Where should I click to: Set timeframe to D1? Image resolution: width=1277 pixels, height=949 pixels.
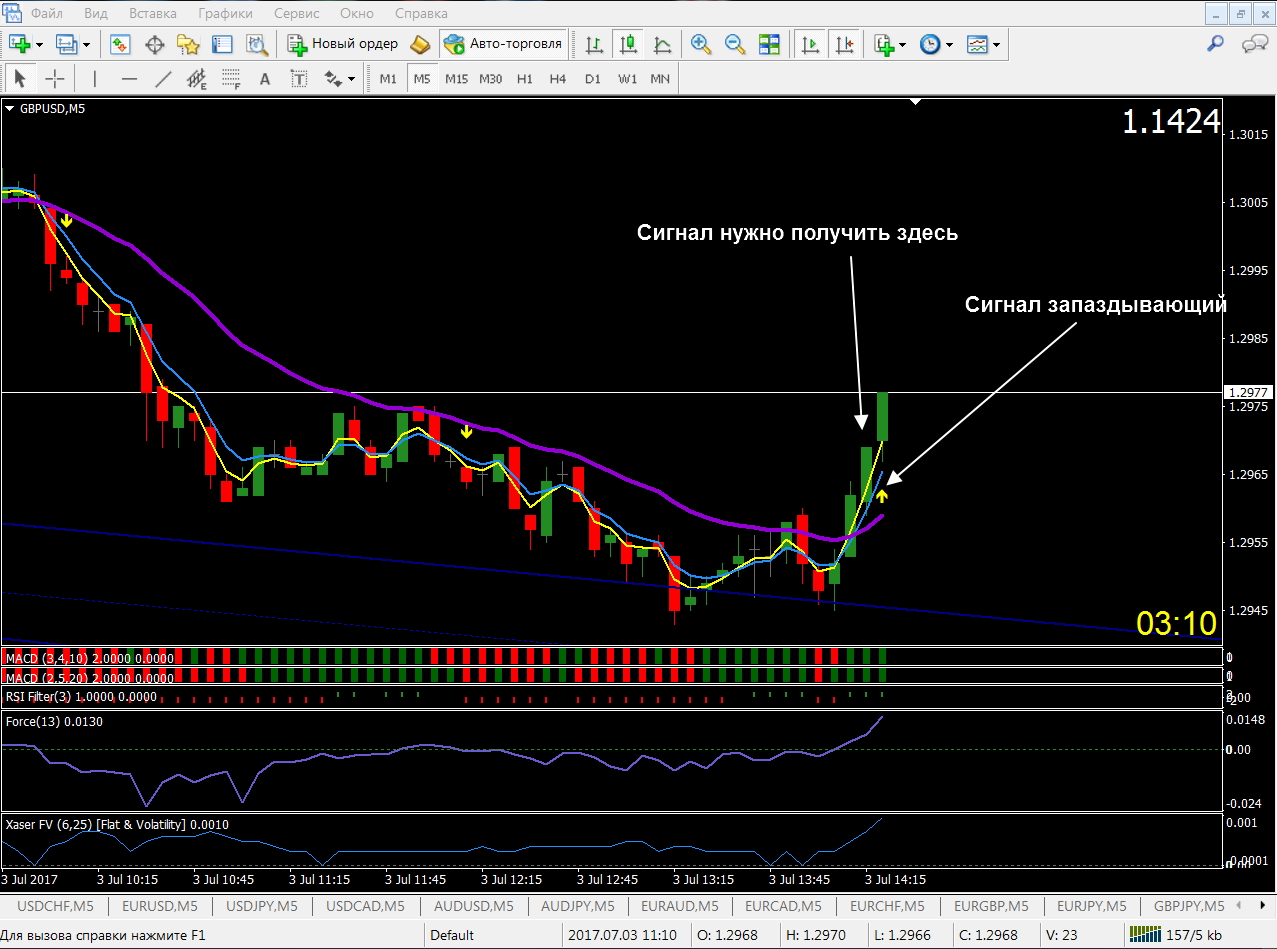click(x=593, y=79)
